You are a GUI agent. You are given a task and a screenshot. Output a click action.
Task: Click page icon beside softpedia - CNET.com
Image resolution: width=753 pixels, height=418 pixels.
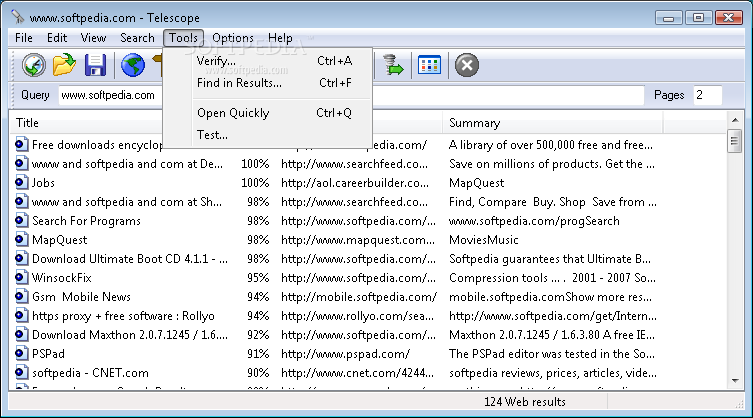coord(21,371)
